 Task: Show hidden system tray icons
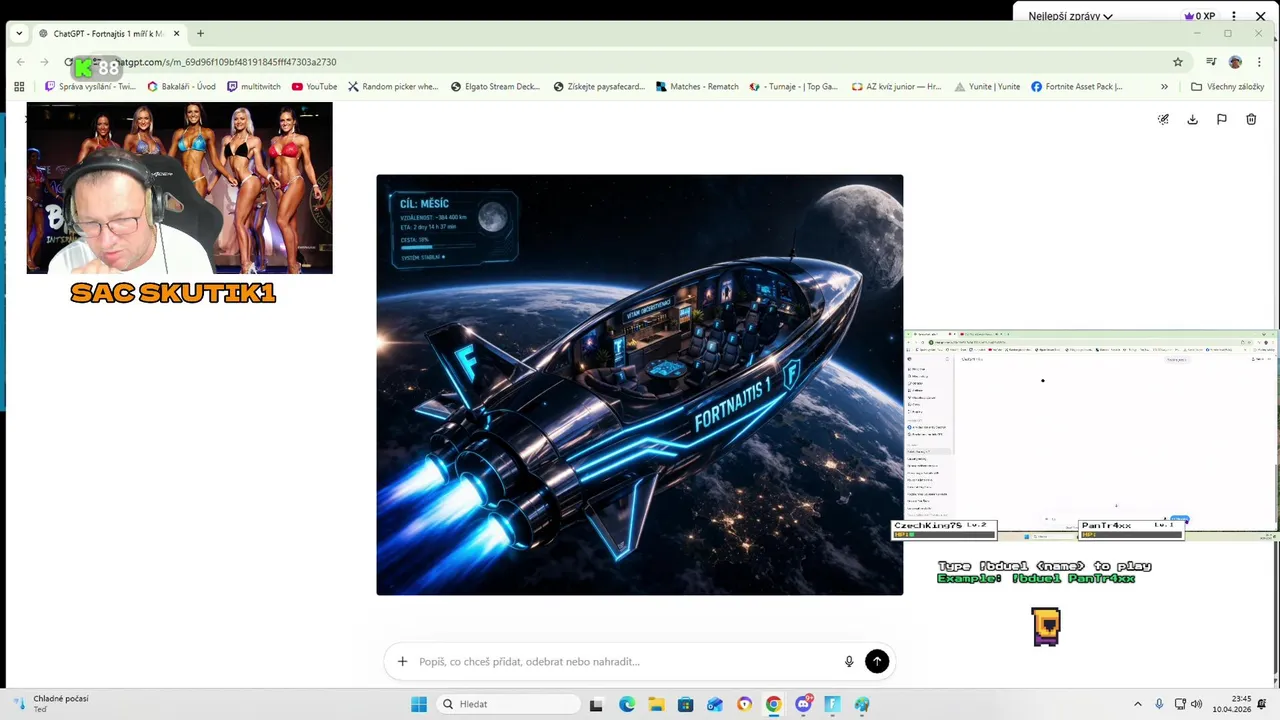tap(1137, 704)
